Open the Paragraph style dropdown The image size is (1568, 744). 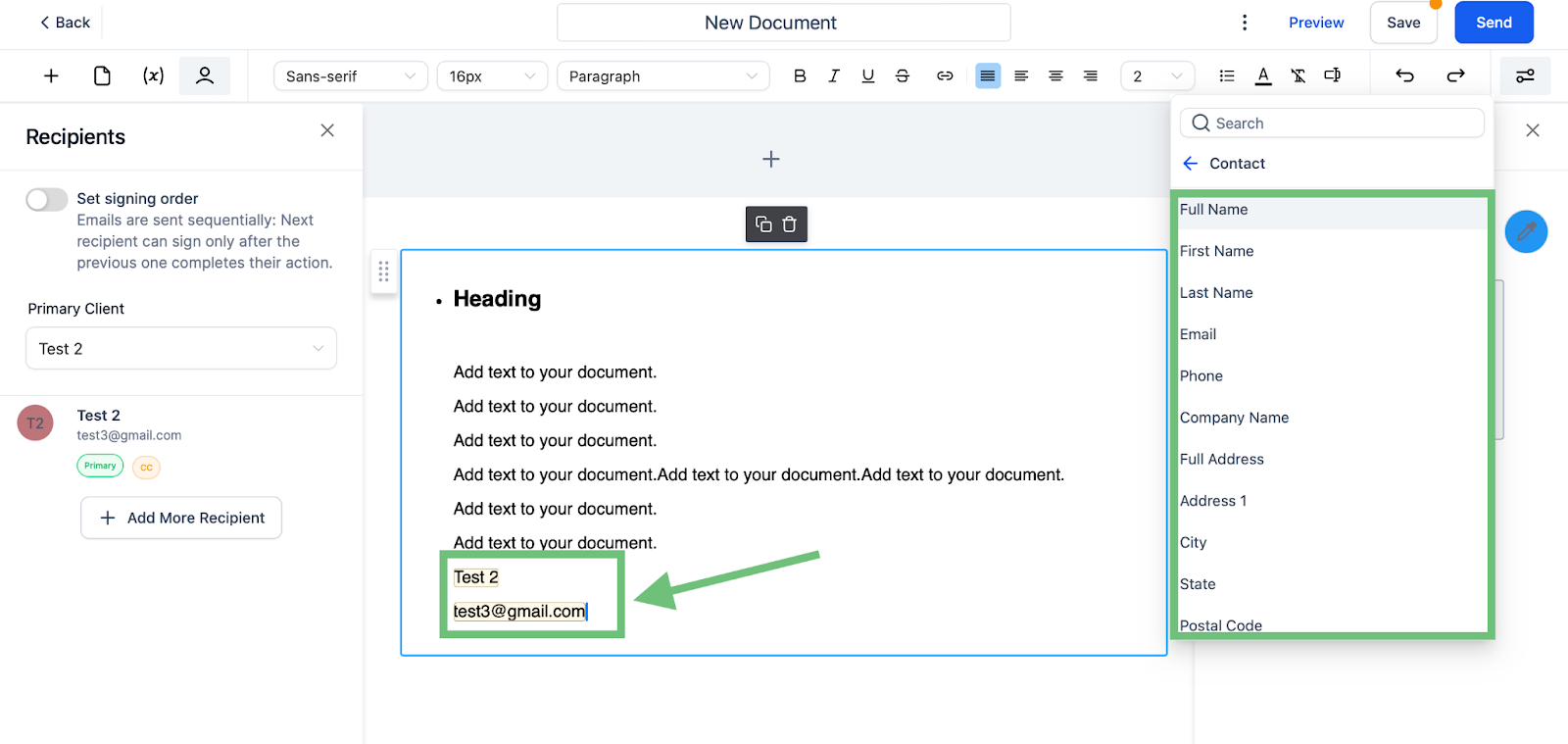663,76
